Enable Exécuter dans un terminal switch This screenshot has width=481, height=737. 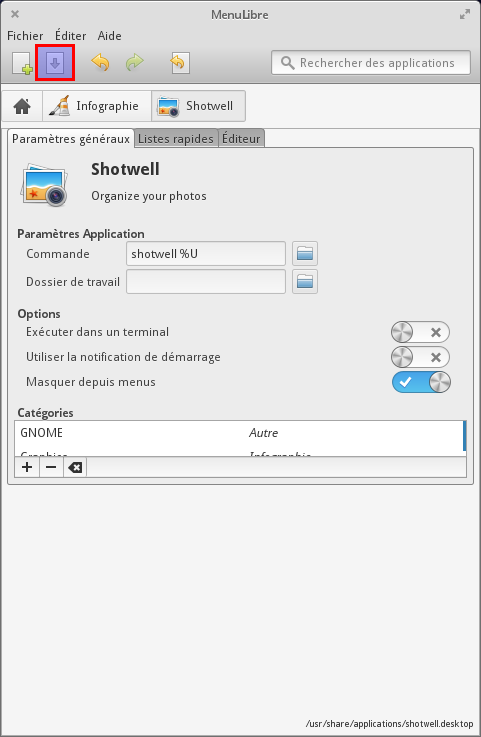click(x=420, y=332)
